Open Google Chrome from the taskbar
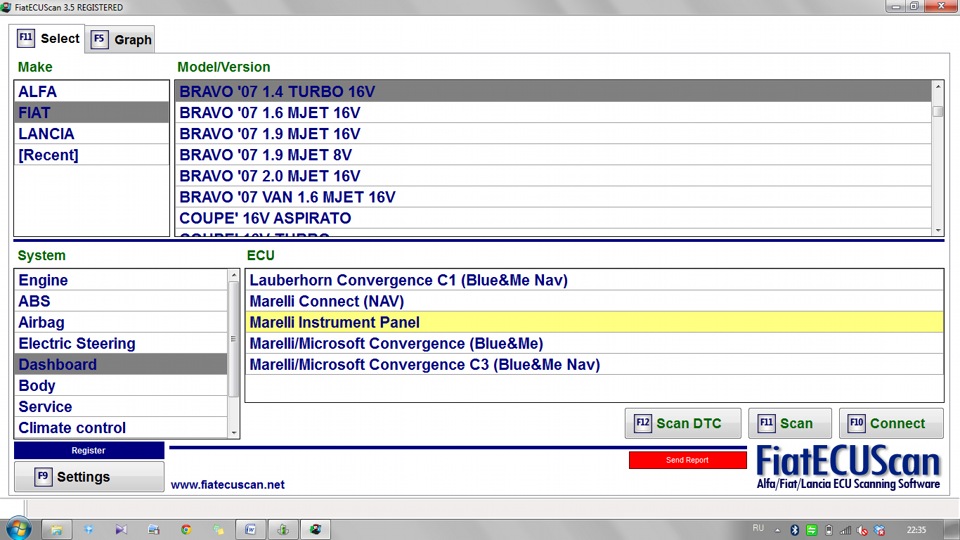The width and height of the screenshot is (960, 540). coord(186,530)
